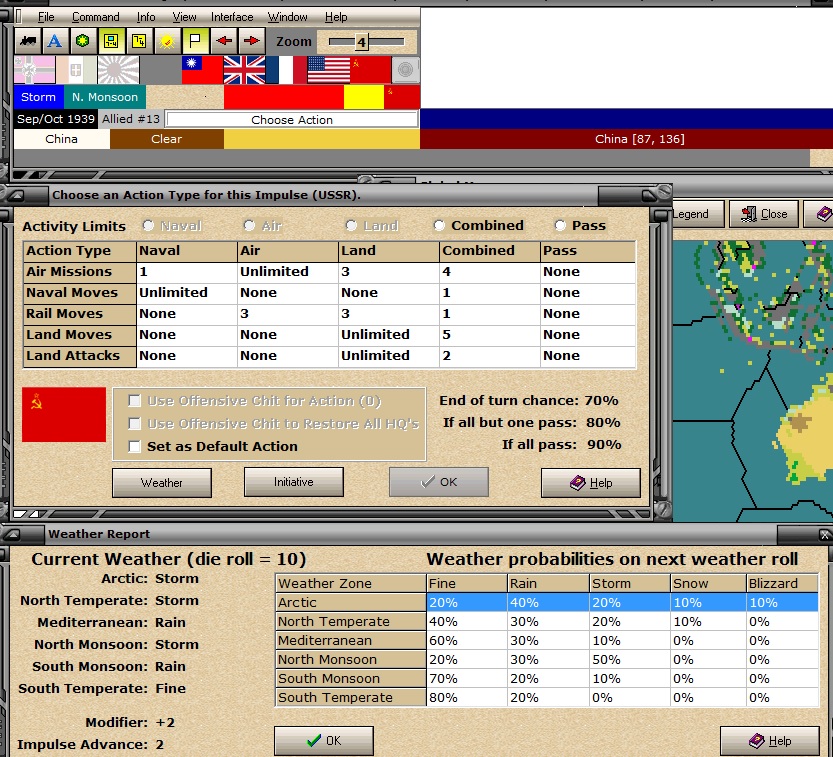Click the white flag toolbar icon
The width and height of the screenshot is (833, 757).
pyautogui.click(x=195, y=41)
